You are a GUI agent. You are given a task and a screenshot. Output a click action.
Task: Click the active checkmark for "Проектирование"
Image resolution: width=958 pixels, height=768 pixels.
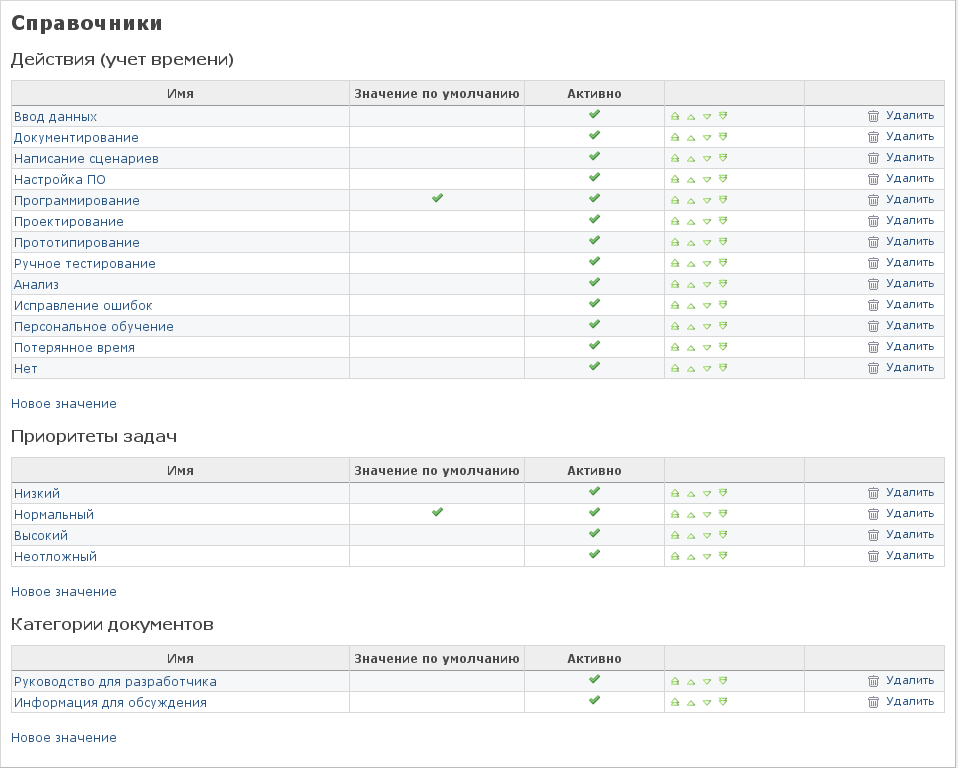594,220
